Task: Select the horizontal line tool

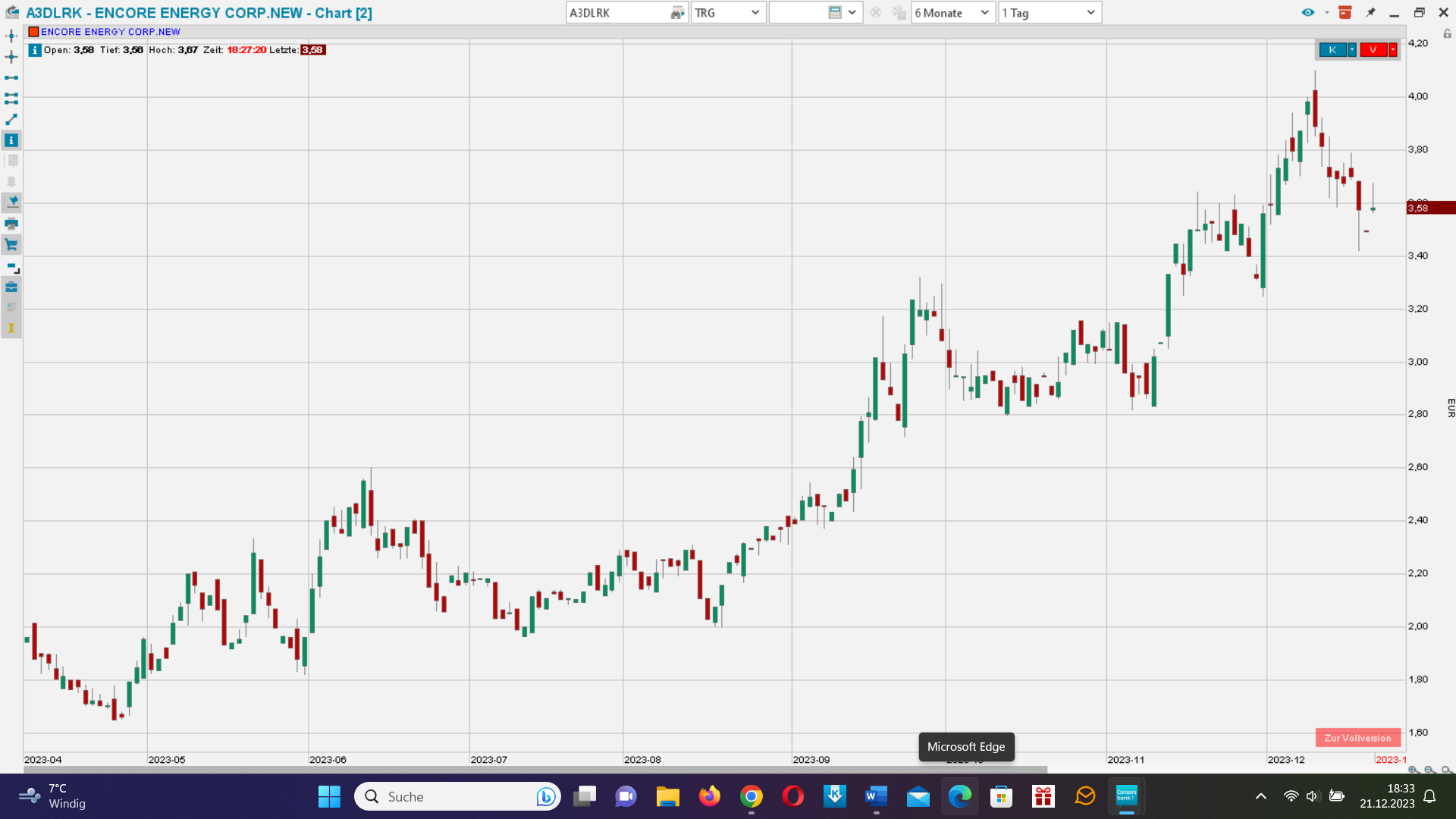Action: (x=11, y=78)
